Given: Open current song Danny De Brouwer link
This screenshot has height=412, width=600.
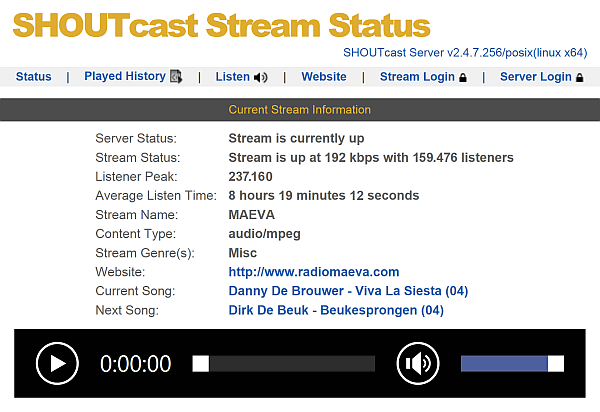Looking at the screenshot, I should point(348,291).
